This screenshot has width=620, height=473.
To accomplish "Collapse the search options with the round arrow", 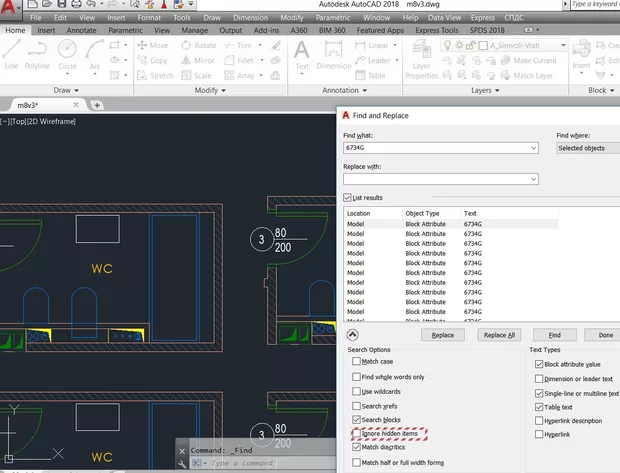I will 353,335.
